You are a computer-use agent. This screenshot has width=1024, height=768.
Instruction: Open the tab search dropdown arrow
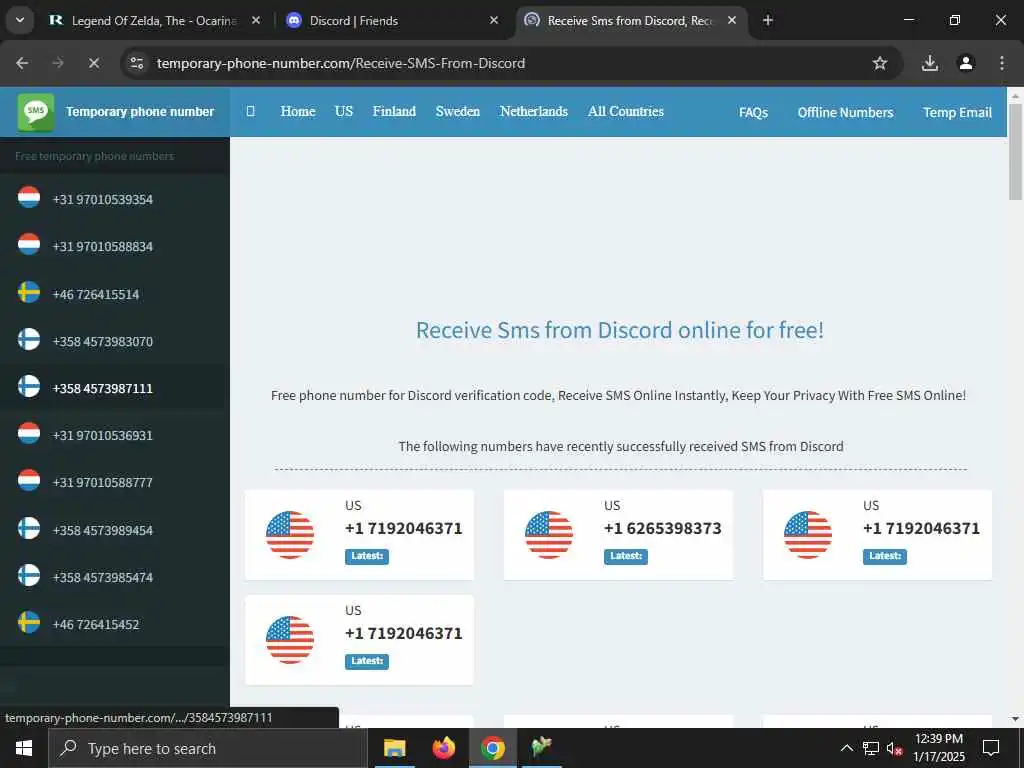[x=20, y=20]
